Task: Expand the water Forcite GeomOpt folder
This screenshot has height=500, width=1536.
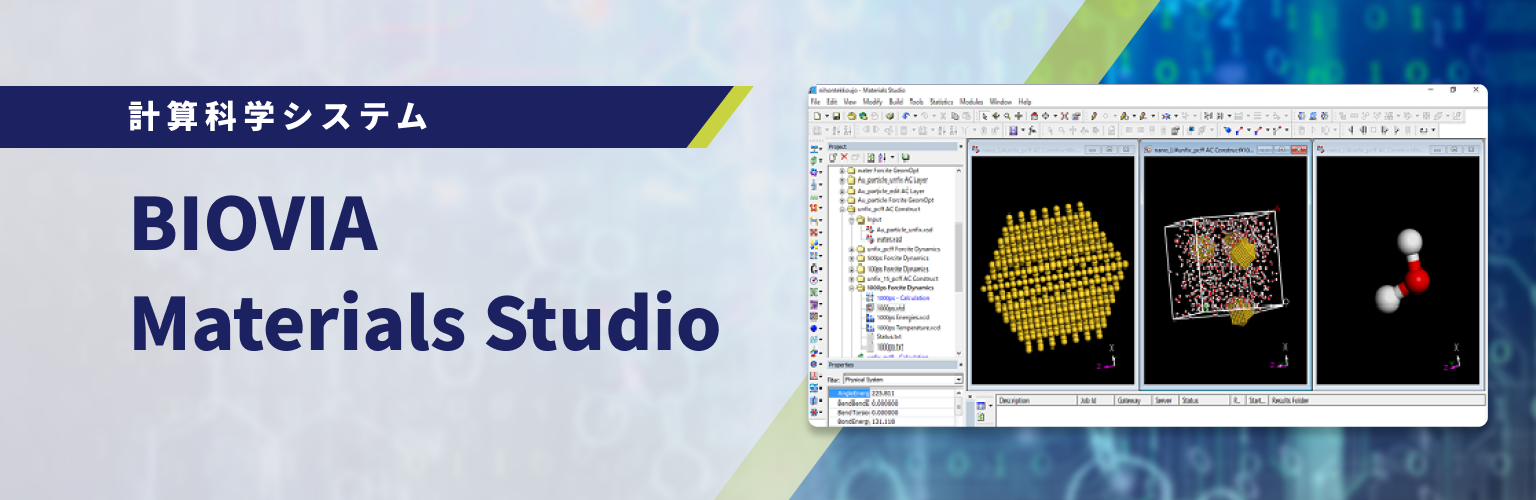Action: coord(842,170)
